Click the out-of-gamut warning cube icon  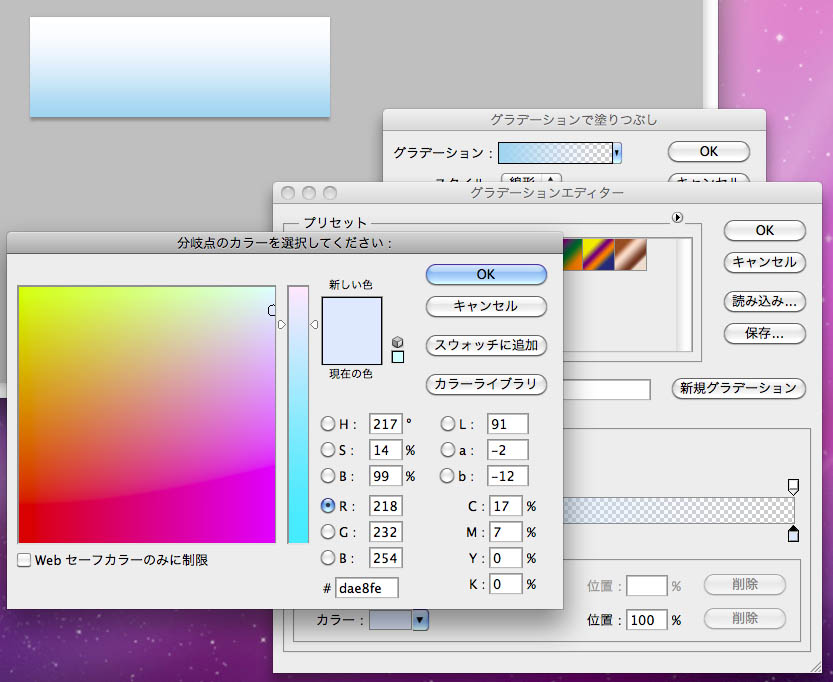[398, 342]
